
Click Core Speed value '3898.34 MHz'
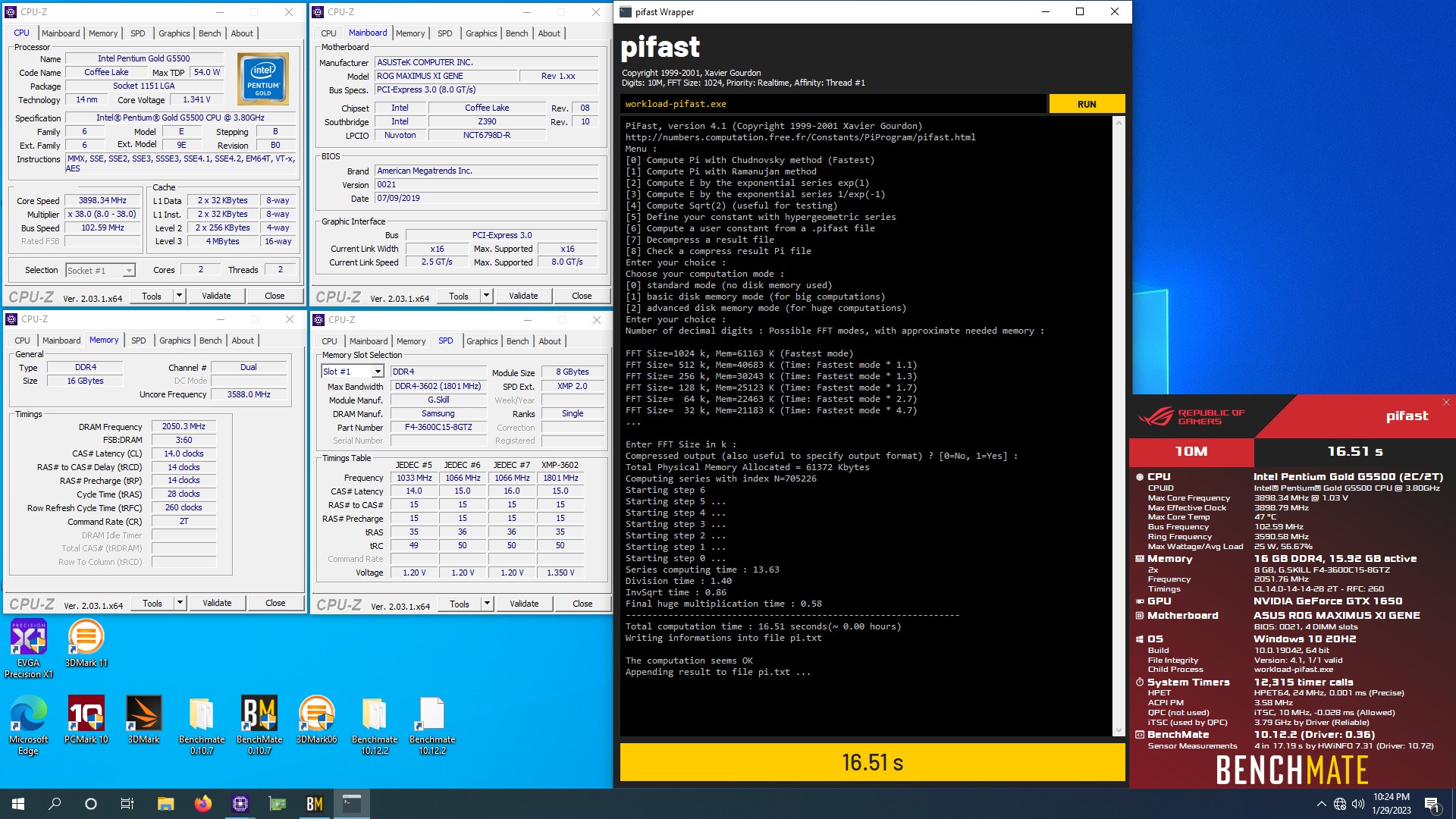point(102,201)
